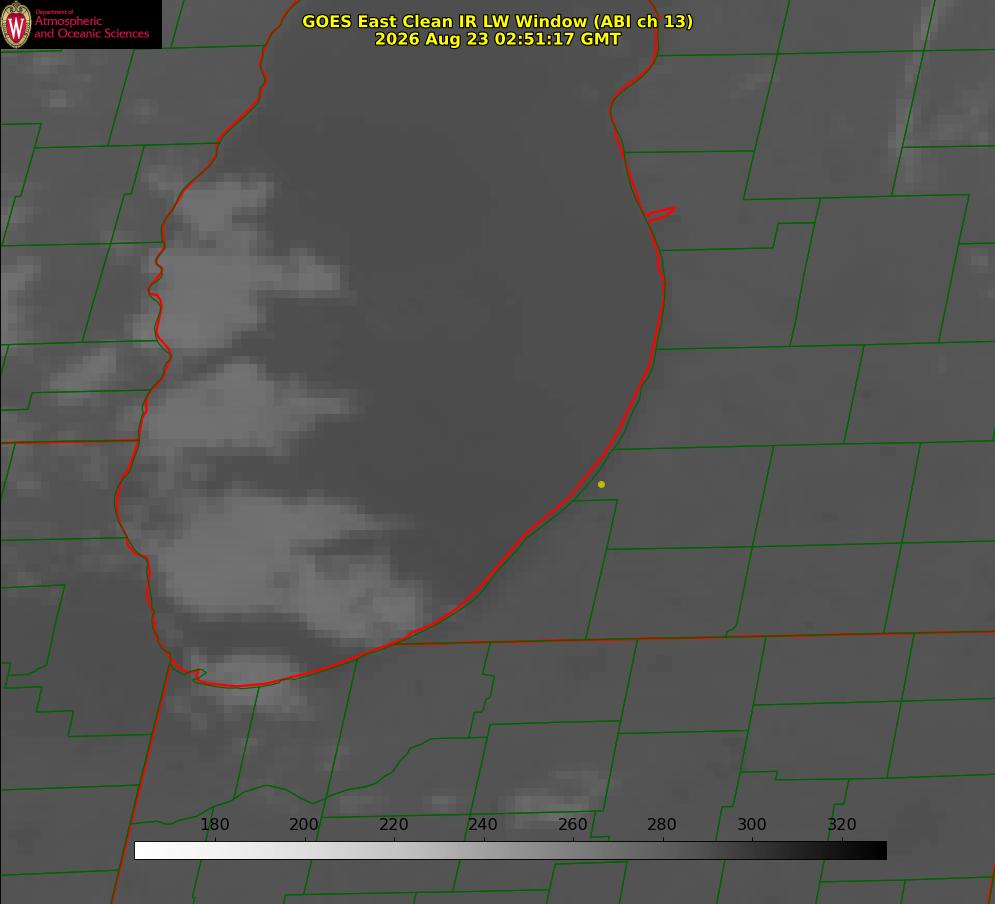Select the 02:51:17 GMT timestamp text
Image resolution: width=995 pixels, height=904 pixels.
(x=557, y=39)
